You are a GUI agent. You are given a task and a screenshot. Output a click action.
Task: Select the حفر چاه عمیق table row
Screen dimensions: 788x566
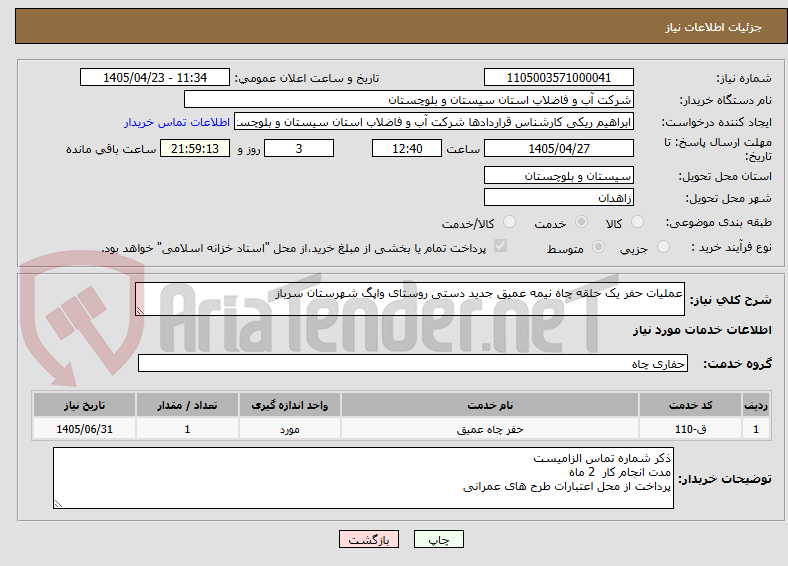coord(401,429)
